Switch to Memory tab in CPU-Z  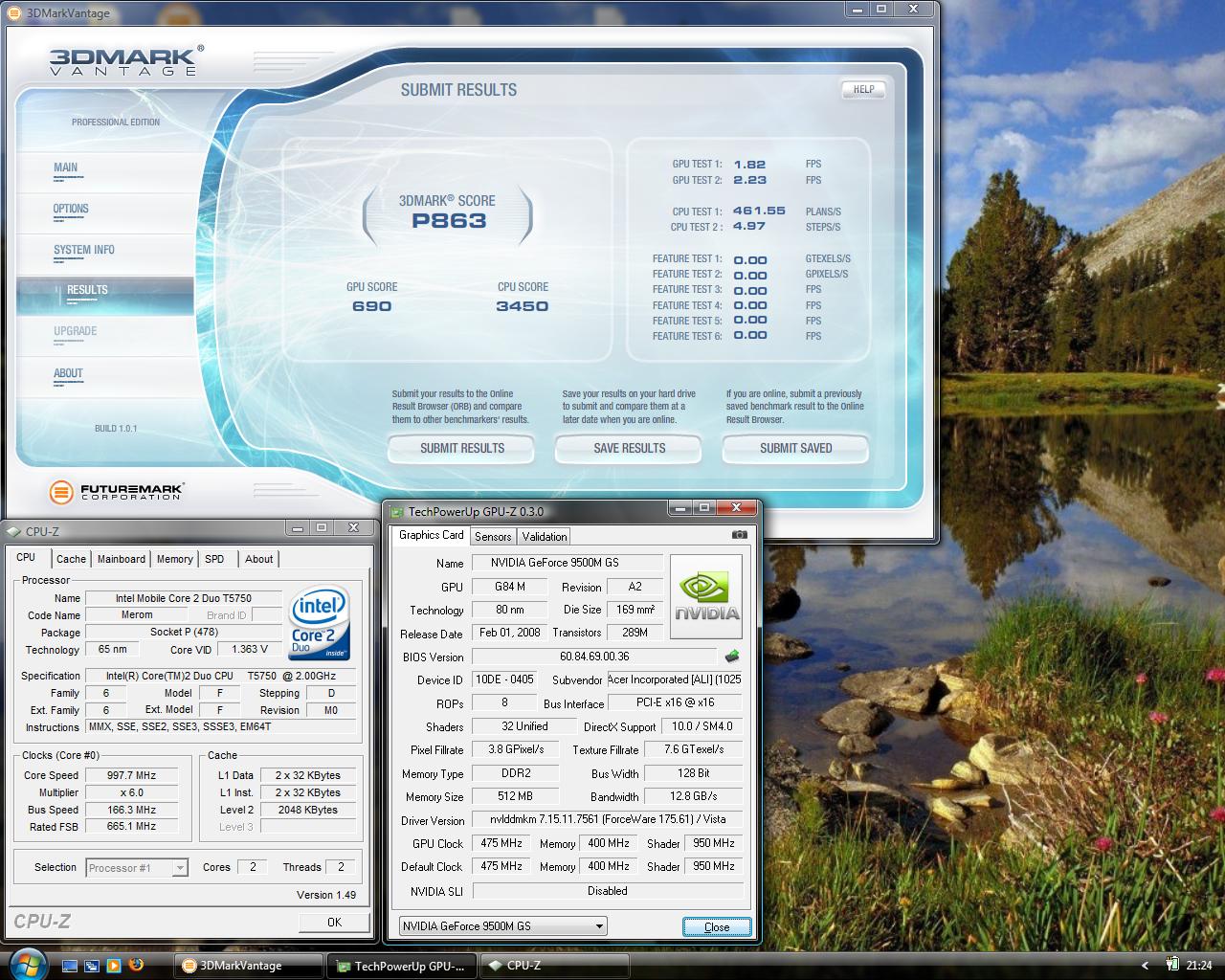174,559
